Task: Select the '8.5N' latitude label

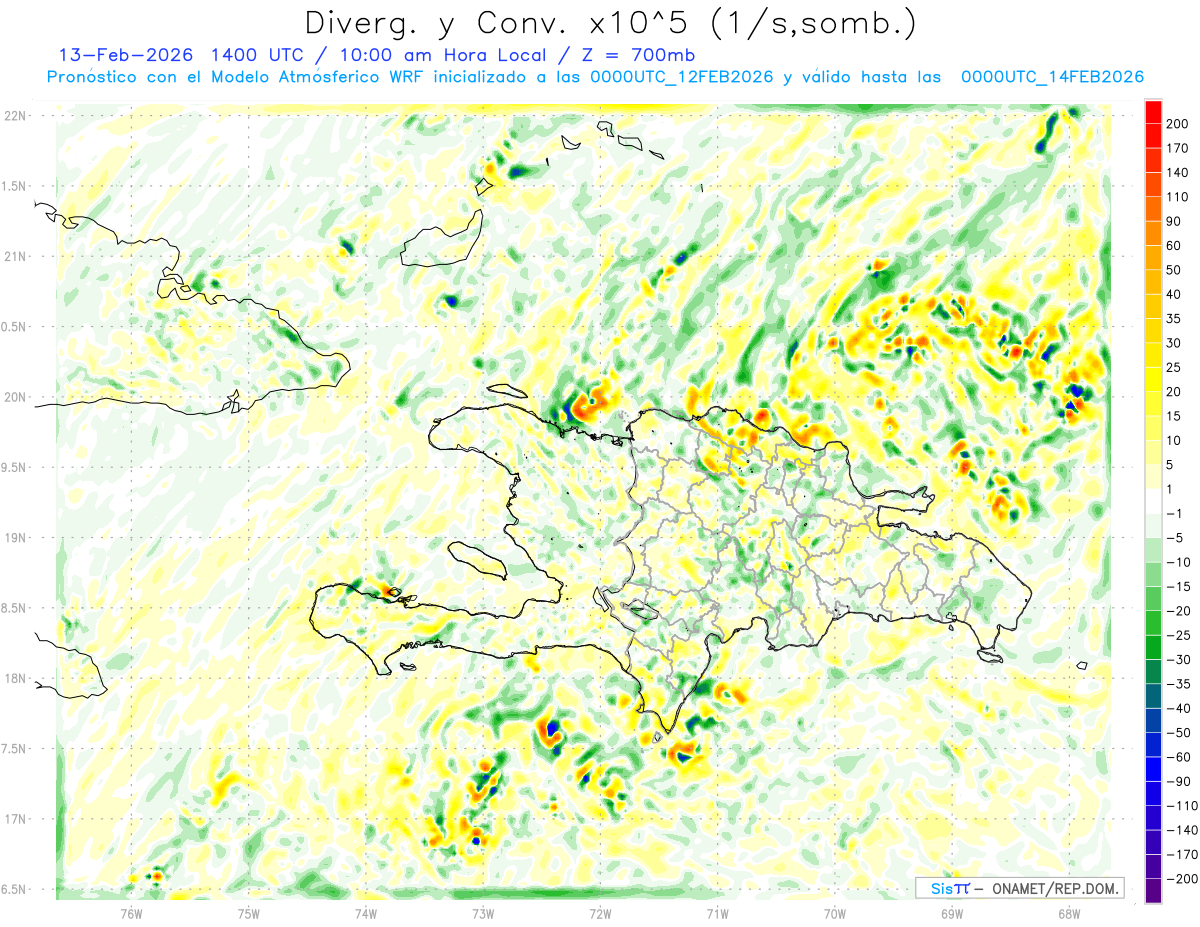Action: point(15,608)
